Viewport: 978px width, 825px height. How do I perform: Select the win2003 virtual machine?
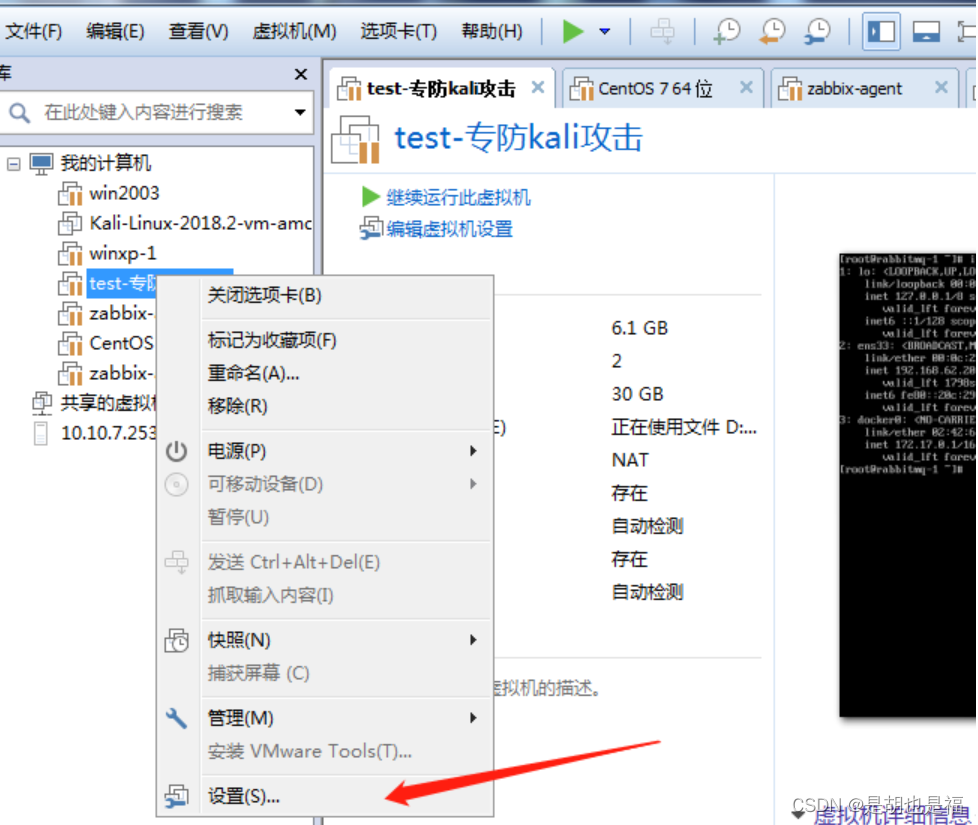click(x=124, y=193)
